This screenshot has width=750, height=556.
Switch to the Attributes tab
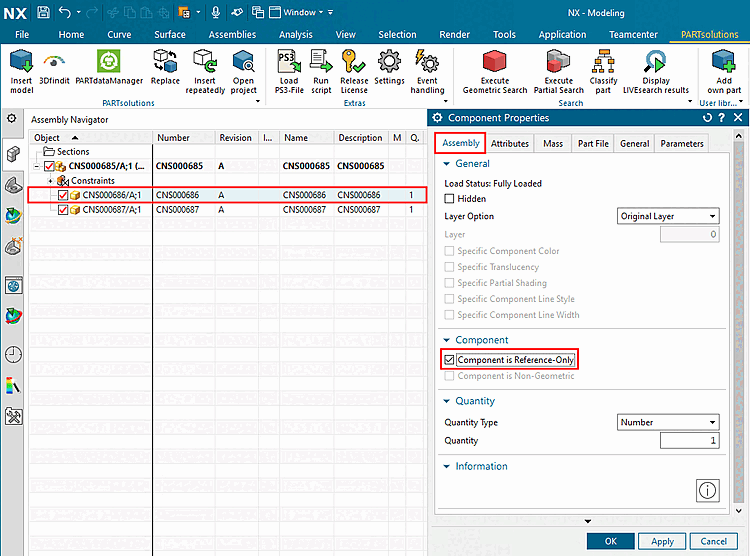510,144
